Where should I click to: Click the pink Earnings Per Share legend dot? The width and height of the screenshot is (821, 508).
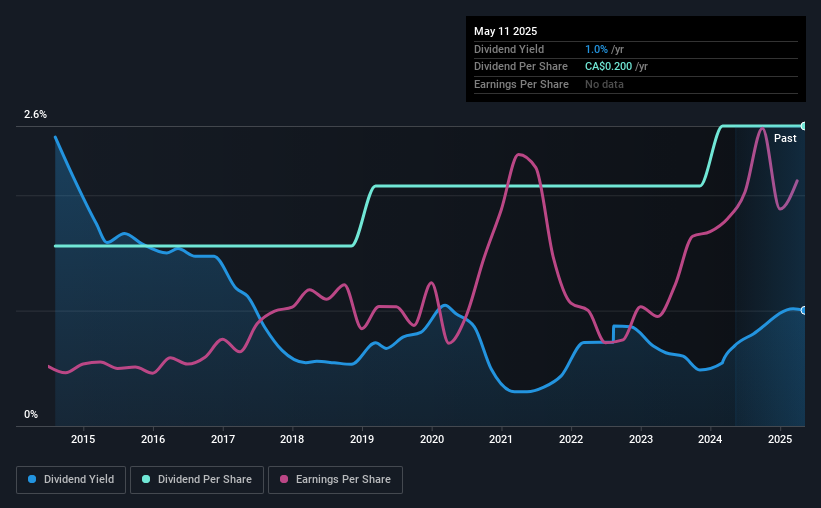tap(284, 479)
